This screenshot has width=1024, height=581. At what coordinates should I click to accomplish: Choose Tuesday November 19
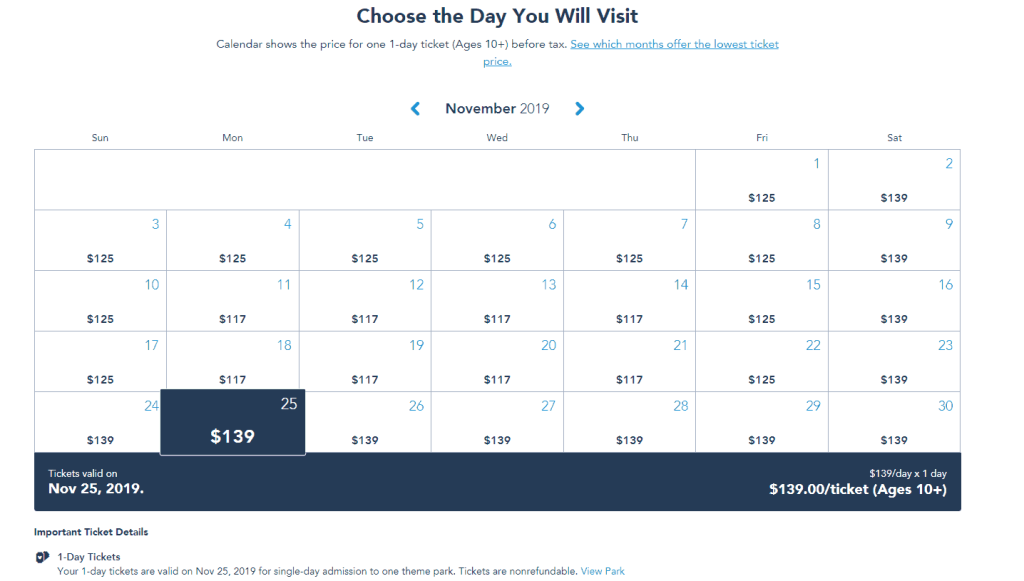[x=365, y=362]
